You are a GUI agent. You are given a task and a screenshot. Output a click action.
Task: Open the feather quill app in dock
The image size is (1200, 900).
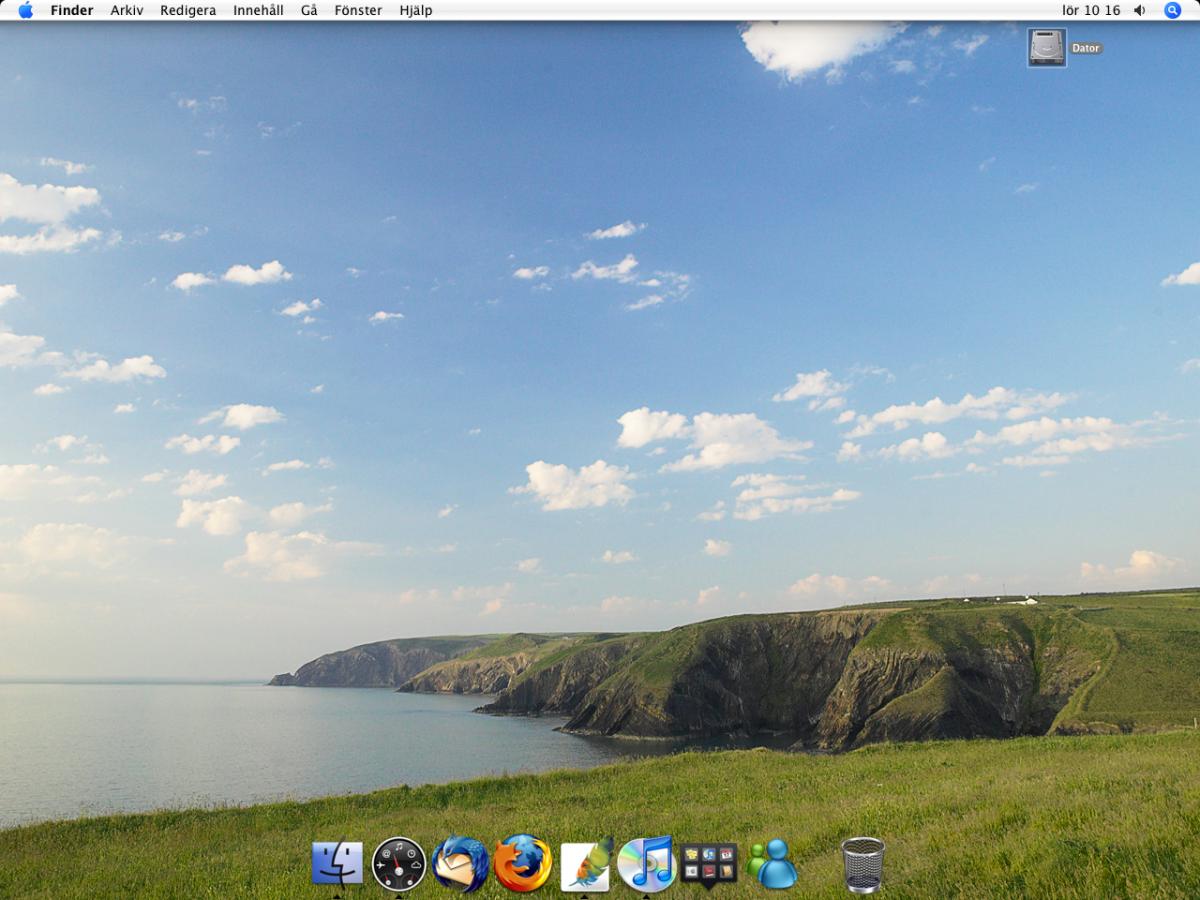[x=585, y=864]
